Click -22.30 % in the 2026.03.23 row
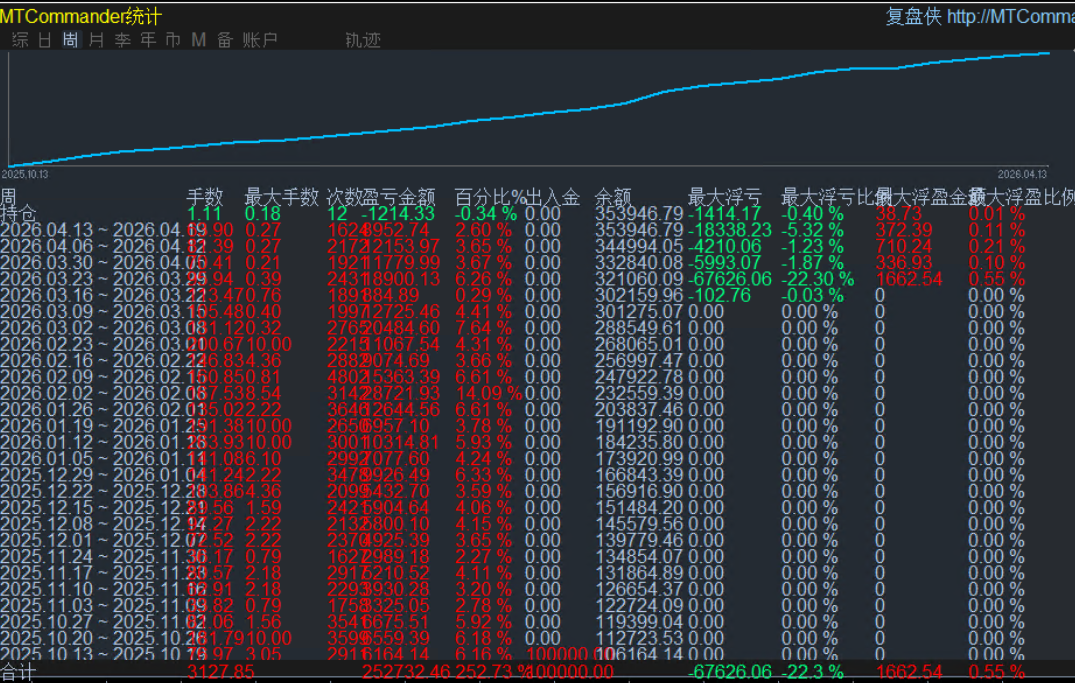The width and height of the screenshot is (1075, 683). click(818, 279)
